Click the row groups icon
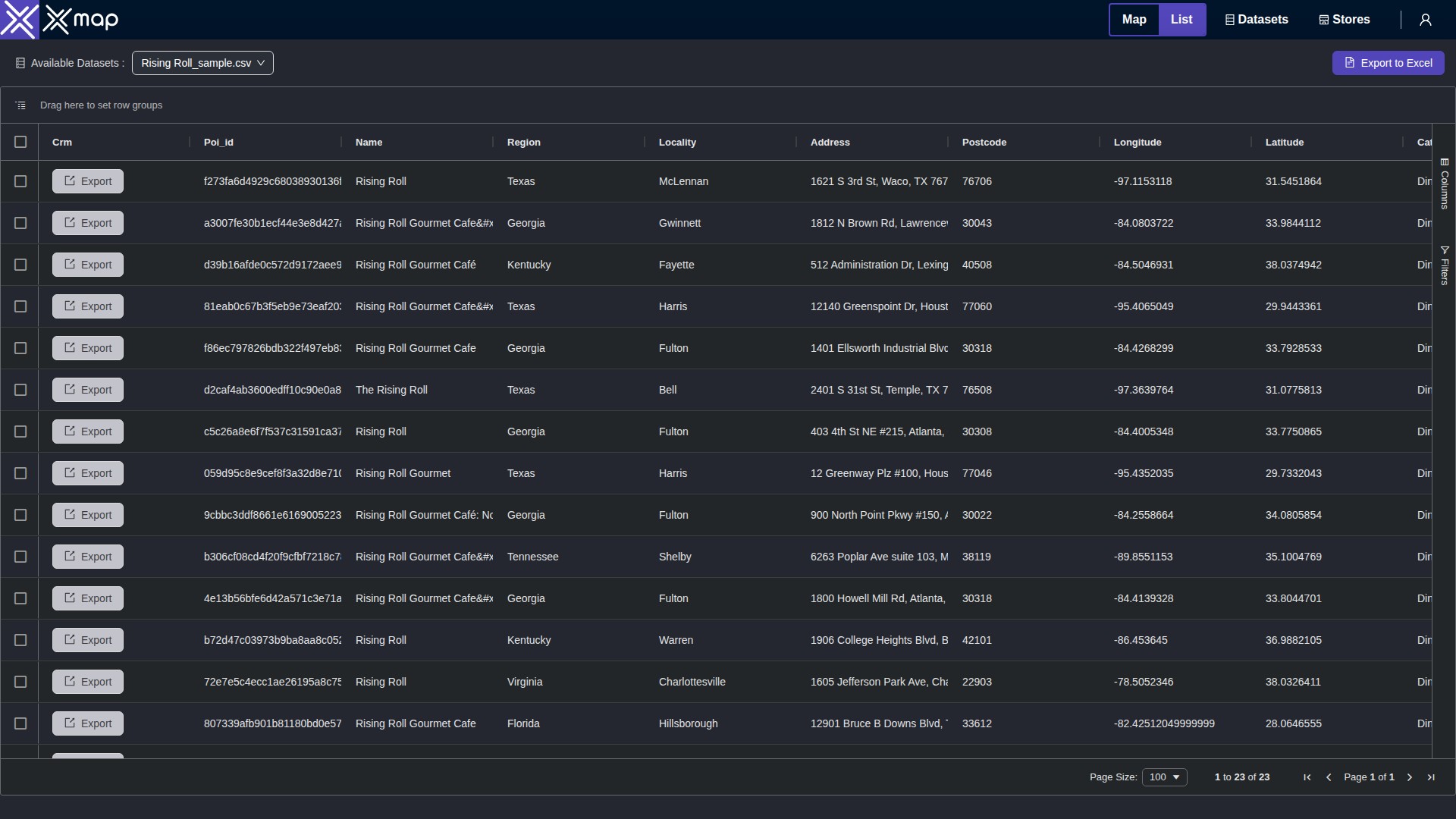This screenshot has width=1456, height=819. point(20,105)
